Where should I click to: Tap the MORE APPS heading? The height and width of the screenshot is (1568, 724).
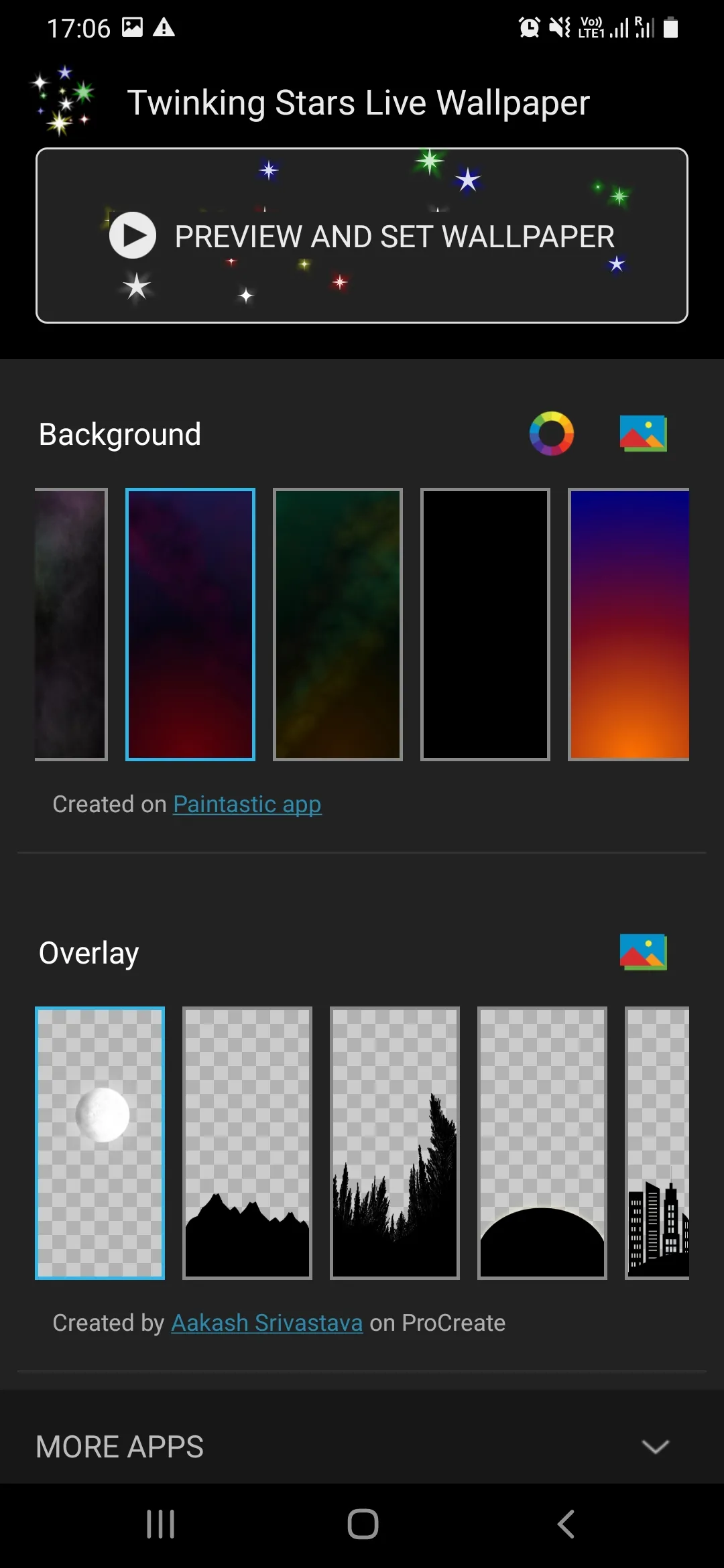pos(120,1447)
